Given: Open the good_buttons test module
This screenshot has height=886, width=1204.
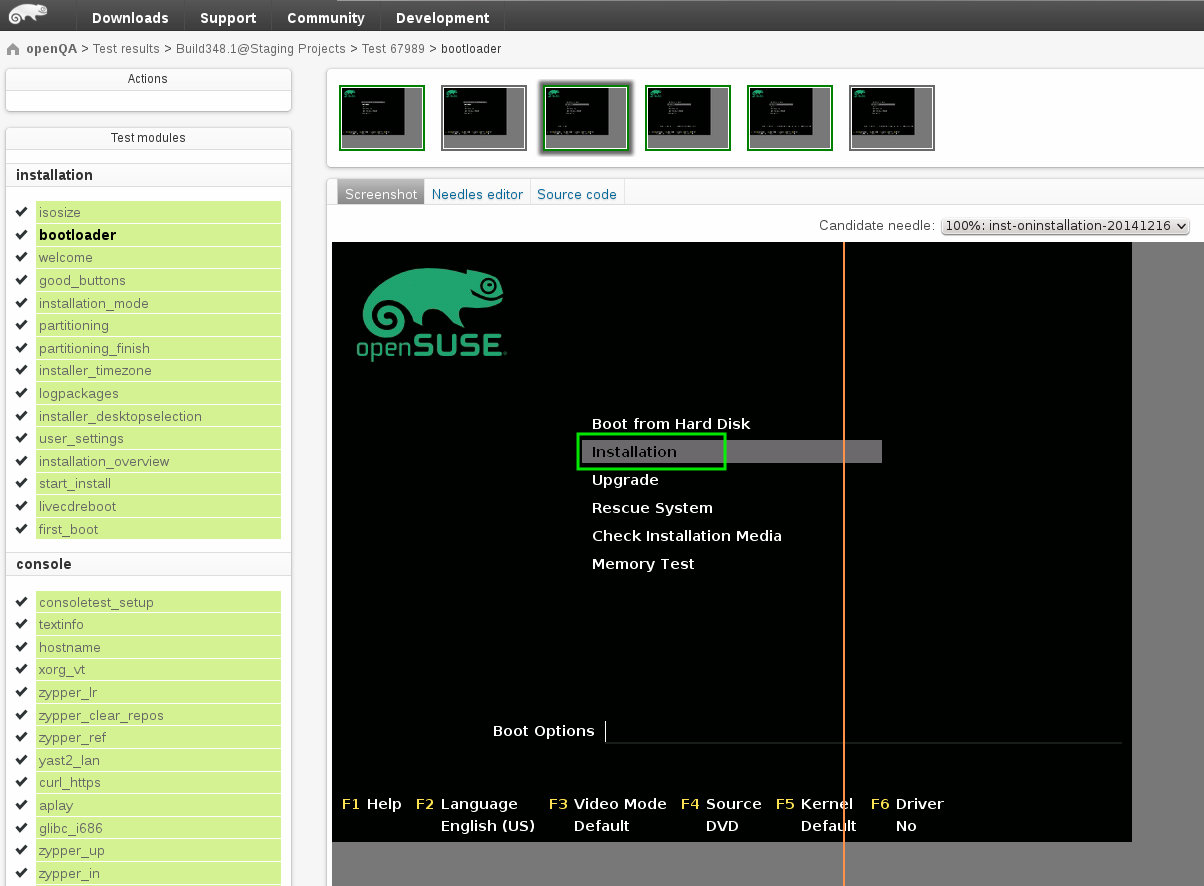Looking at the screenshot, I should tap(158, 280).
